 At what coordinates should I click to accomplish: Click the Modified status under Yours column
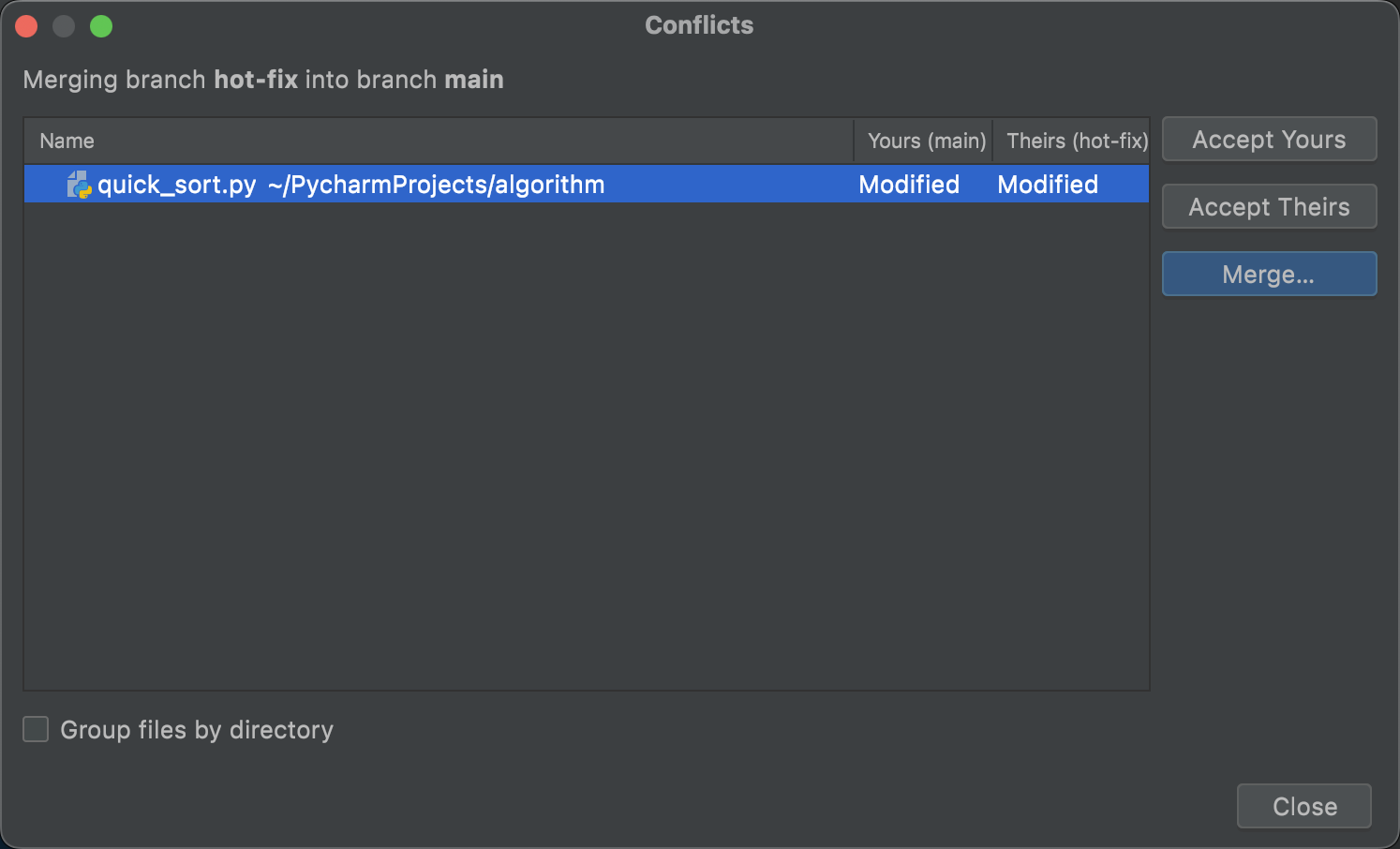(909, 185)
